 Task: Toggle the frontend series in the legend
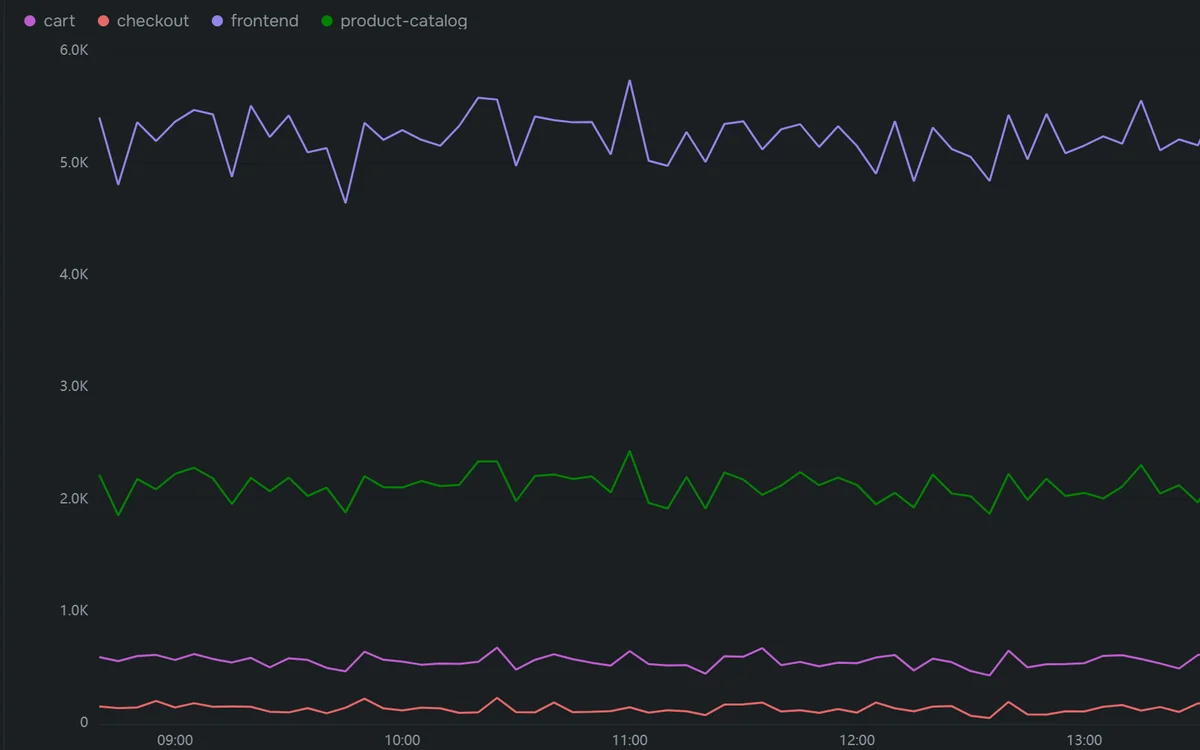[x=255, y=21]
